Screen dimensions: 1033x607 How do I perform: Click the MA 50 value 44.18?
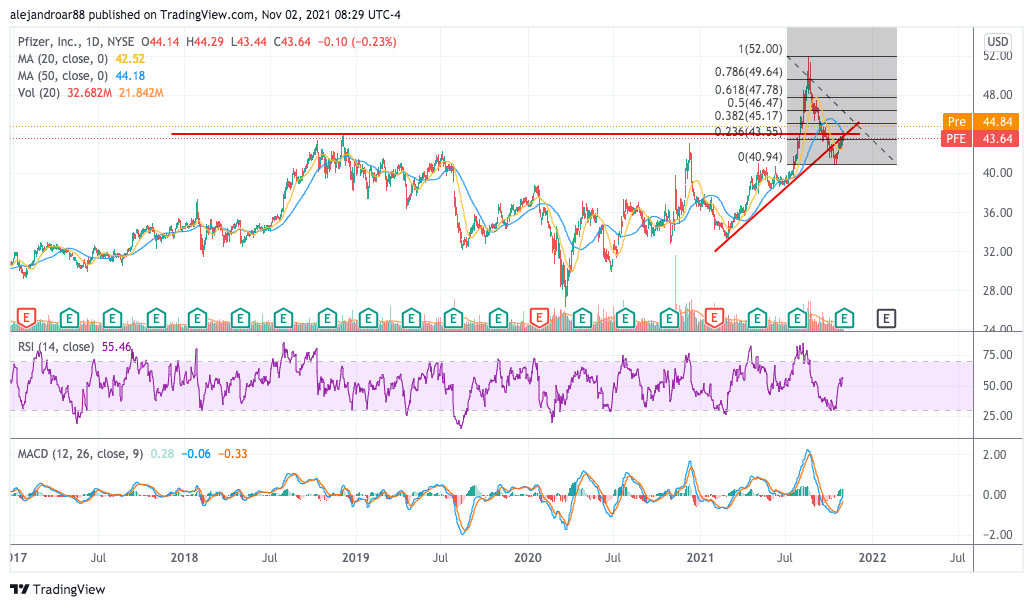coord(130,76)
